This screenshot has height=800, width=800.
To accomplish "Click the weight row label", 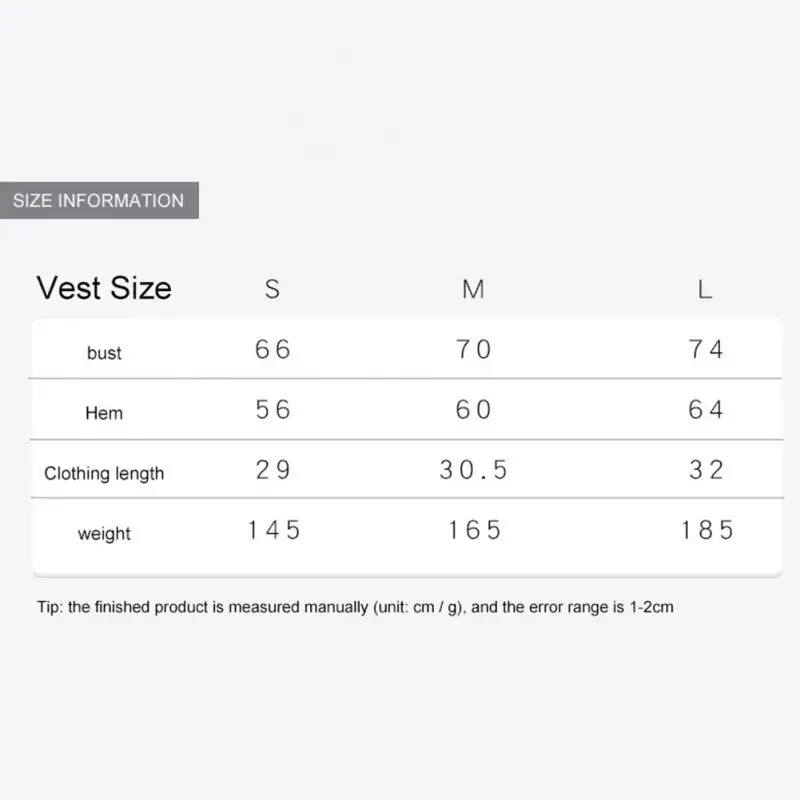I will point(104,533).
